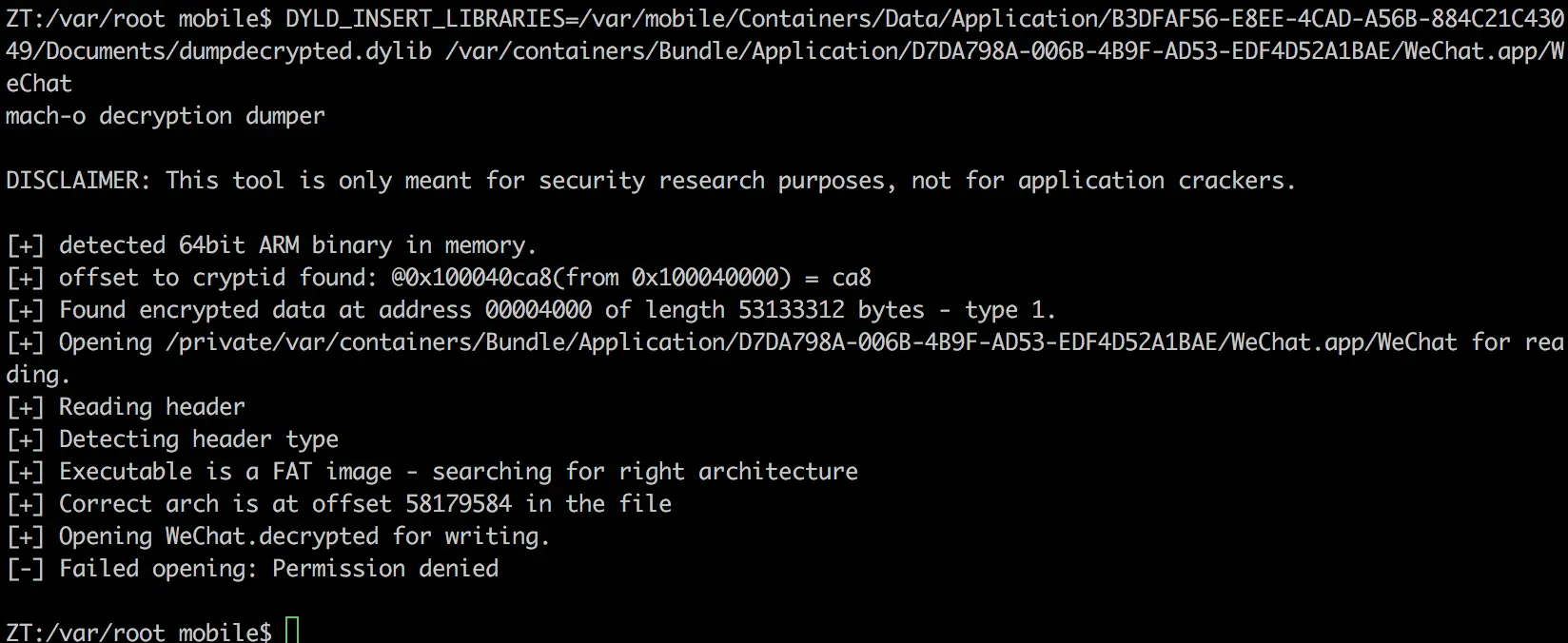Image resolution: width=1568 pixels, height=643 pixels.
Task: Click the last ZT:/var/root mobile$ prompt
Action: tap(139, 631)
